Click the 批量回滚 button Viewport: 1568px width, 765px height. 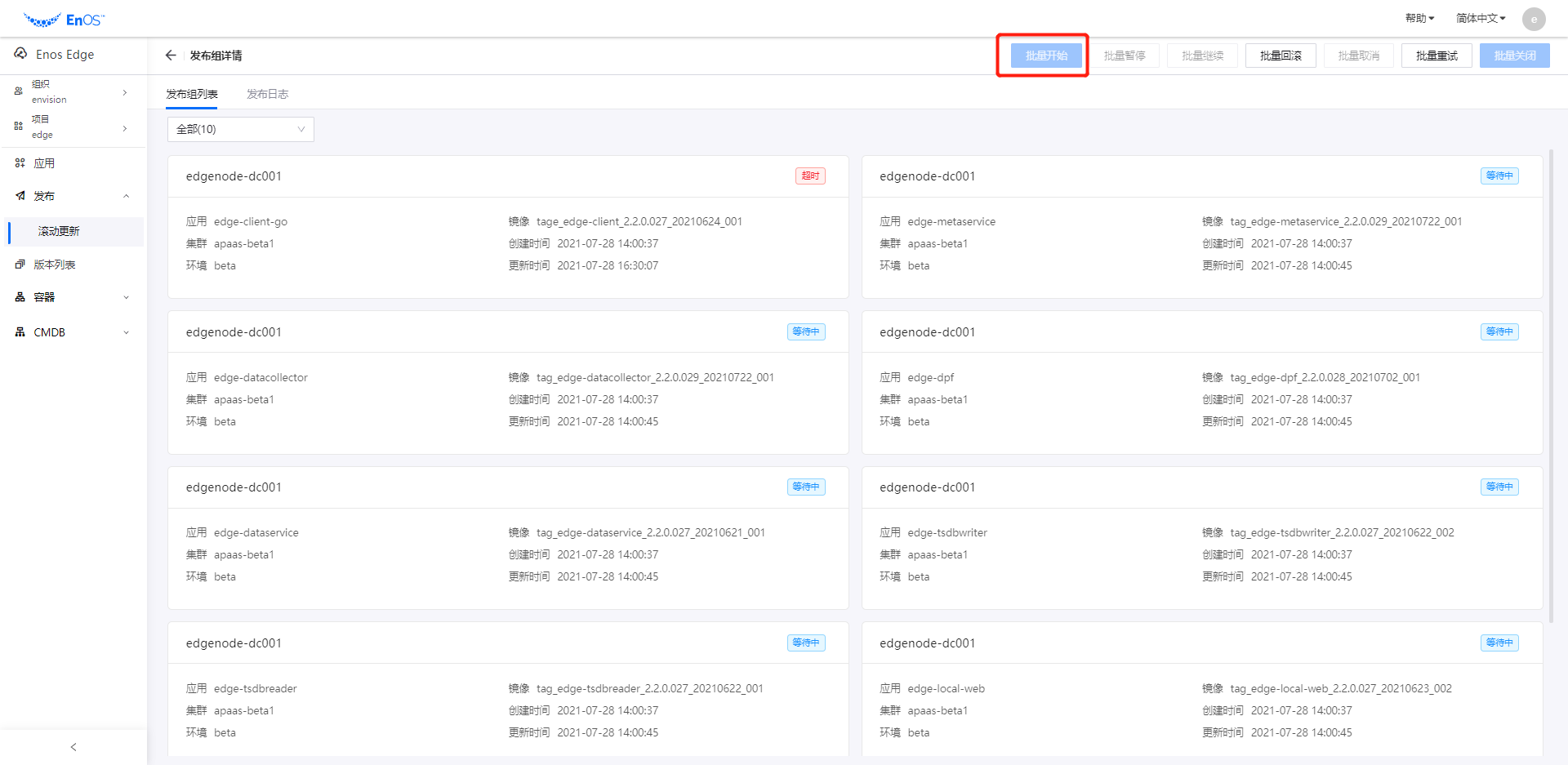1280,55
